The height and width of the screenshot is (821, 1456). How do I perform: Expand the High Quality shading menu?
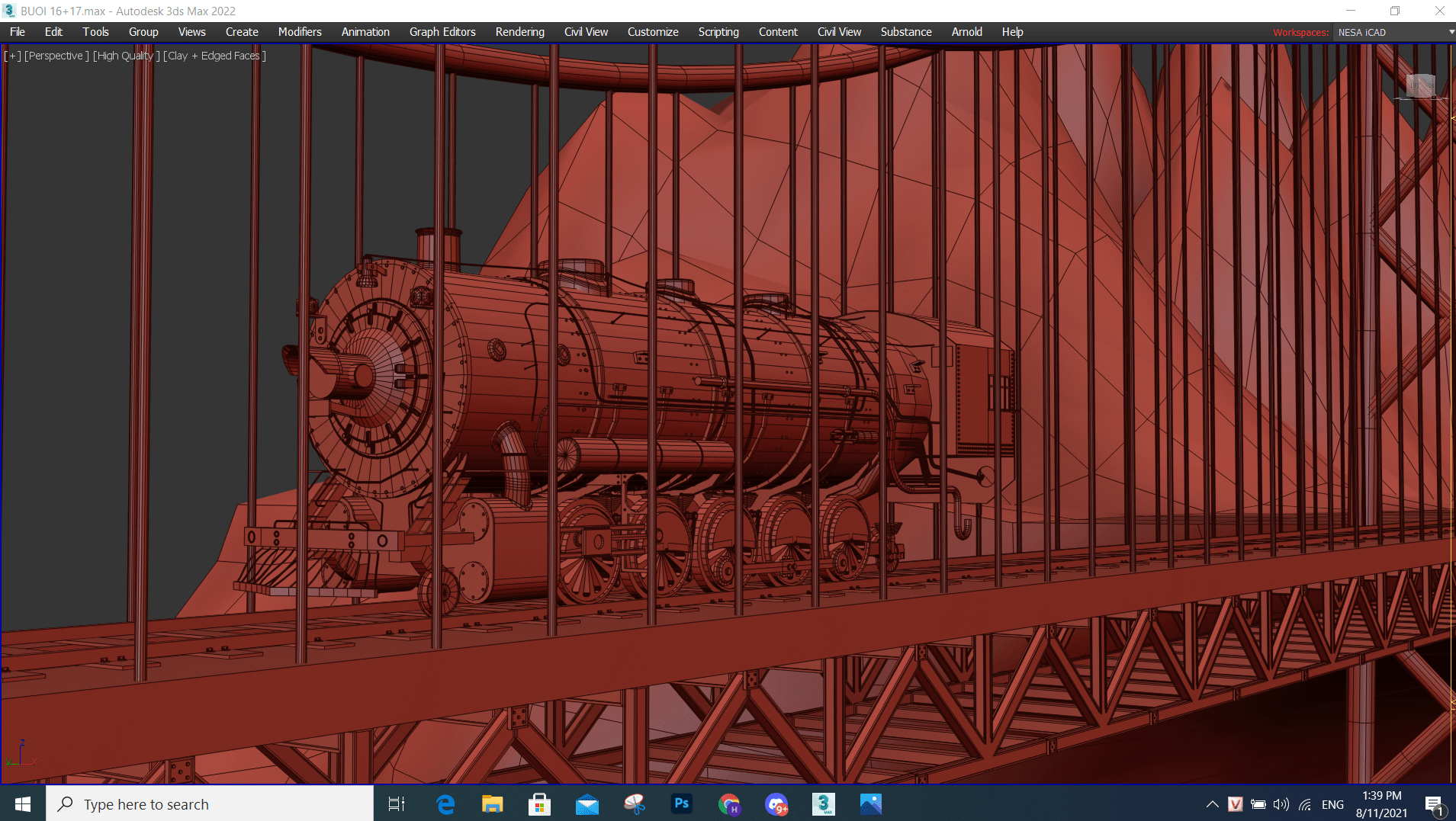126,56
